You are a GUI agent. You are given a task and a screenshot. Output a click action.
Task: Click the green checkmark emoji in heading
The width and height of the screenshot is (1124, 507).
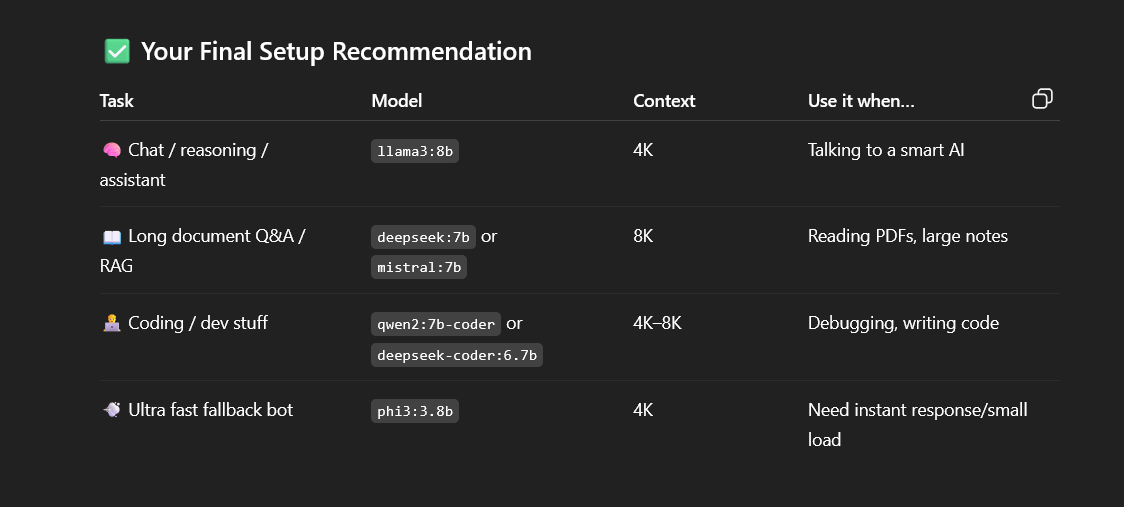117,51
